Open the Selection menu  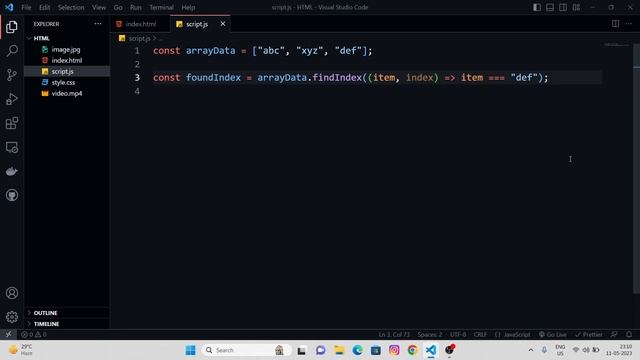click(x=71, y=7)
